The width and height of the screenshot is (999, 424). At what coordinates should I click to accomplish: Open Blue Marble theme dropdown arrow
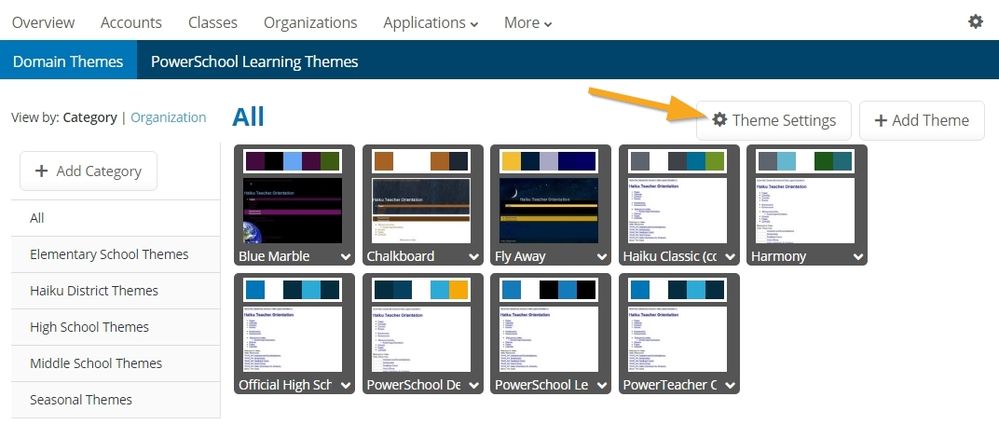coord(345,257)
